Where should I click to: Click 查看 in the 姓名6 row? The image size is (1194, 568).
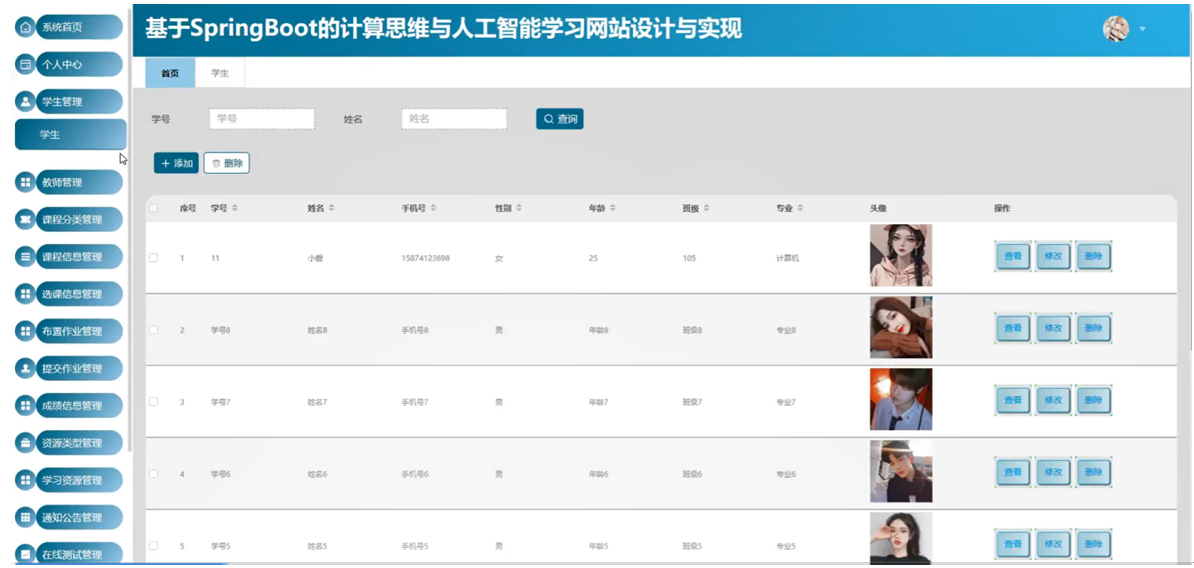tap(1013, 472)
